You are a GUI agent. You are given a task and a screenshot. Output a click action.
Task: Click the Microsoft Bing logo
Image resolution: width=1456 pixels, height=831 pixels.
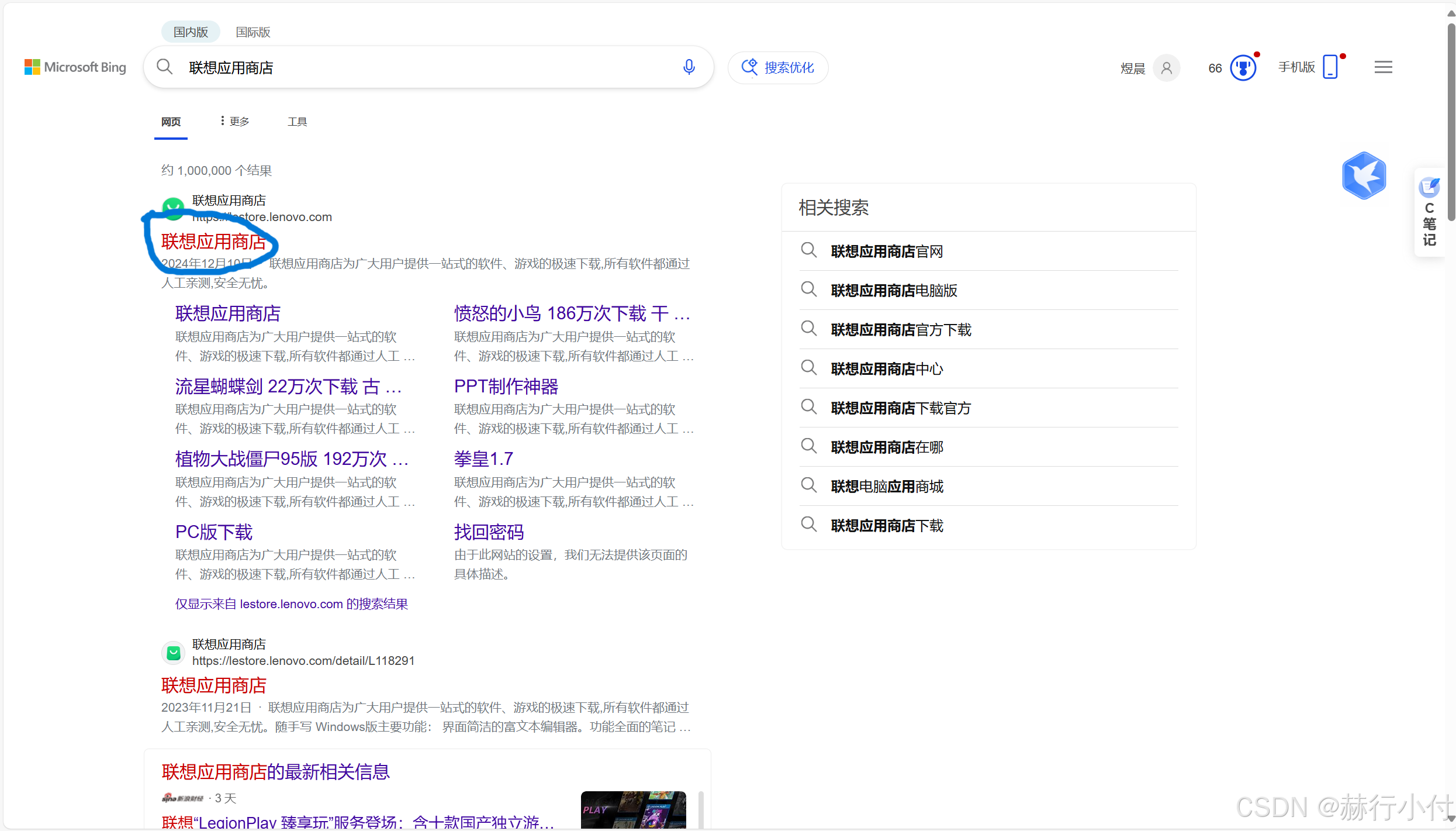[x=75, y=67]
